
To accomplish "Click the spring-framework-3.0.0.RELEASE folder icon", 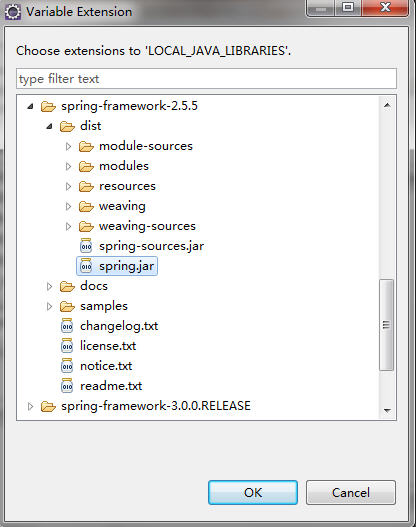I will click(x=48, y=406).
